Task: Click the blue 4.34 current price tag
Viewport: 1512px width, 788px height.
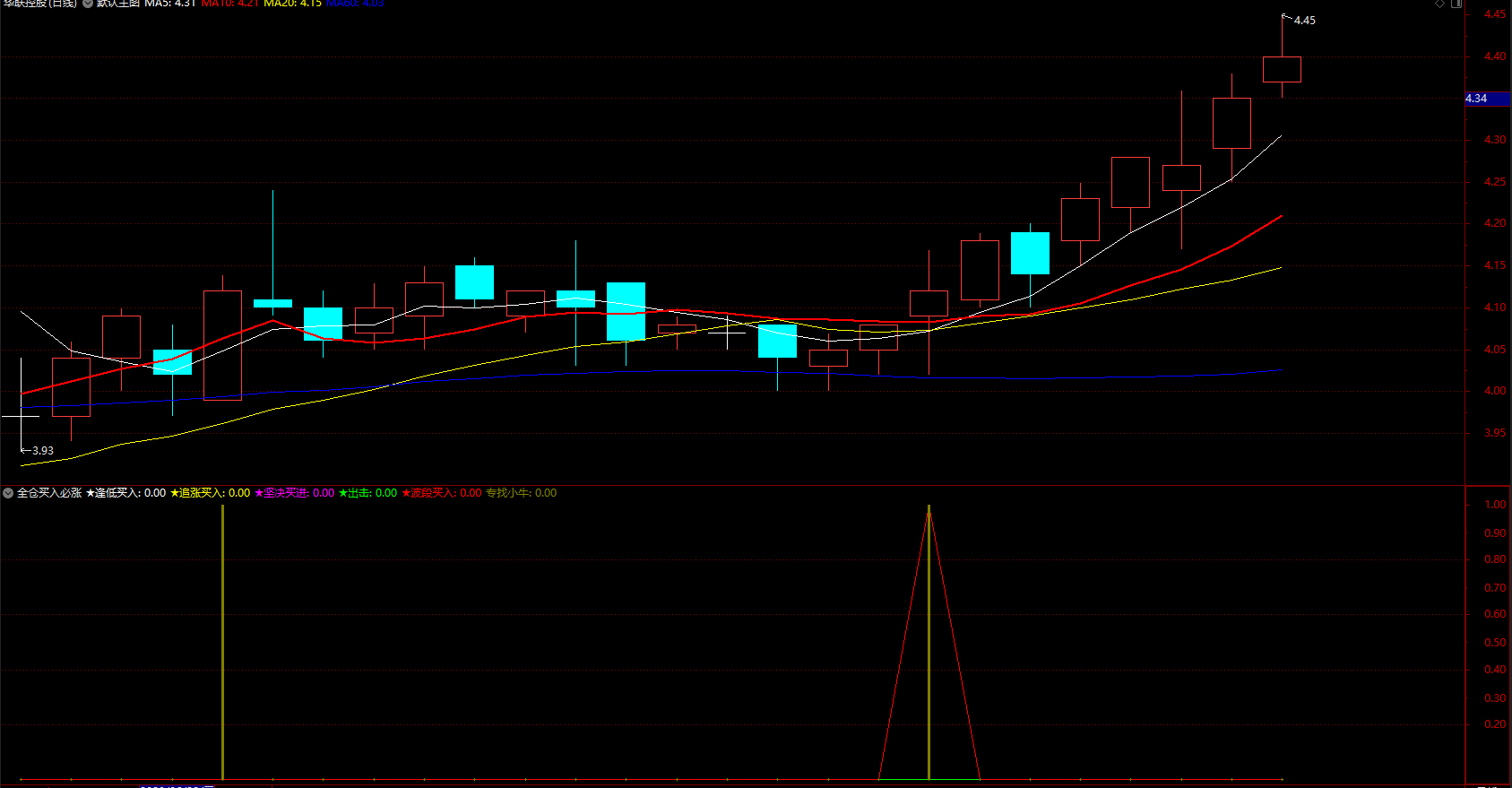Action: [x=1488, y=99]
